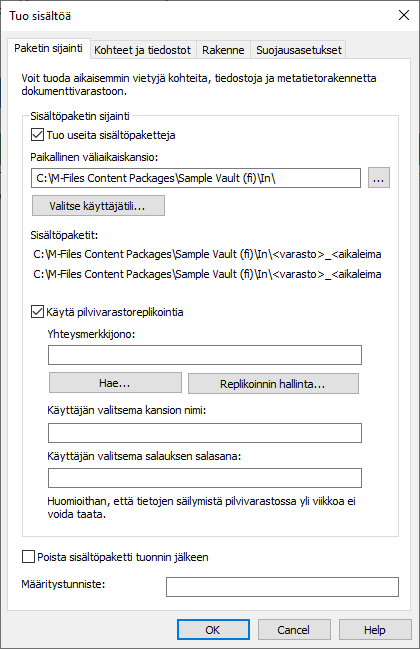This screenshot has width=420, height=649.
Task: Open the Rakenne tab
Action: [223, 50]
